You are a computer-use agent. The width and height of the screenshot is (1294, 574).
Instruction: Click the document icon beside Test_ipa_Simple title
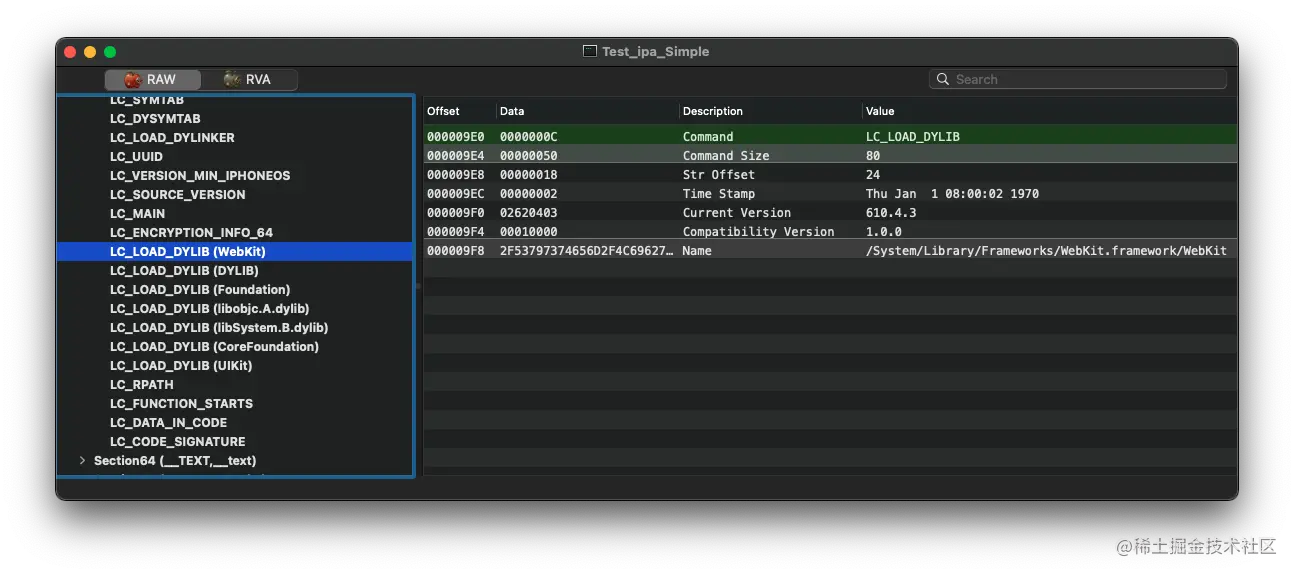pos(590,51)
